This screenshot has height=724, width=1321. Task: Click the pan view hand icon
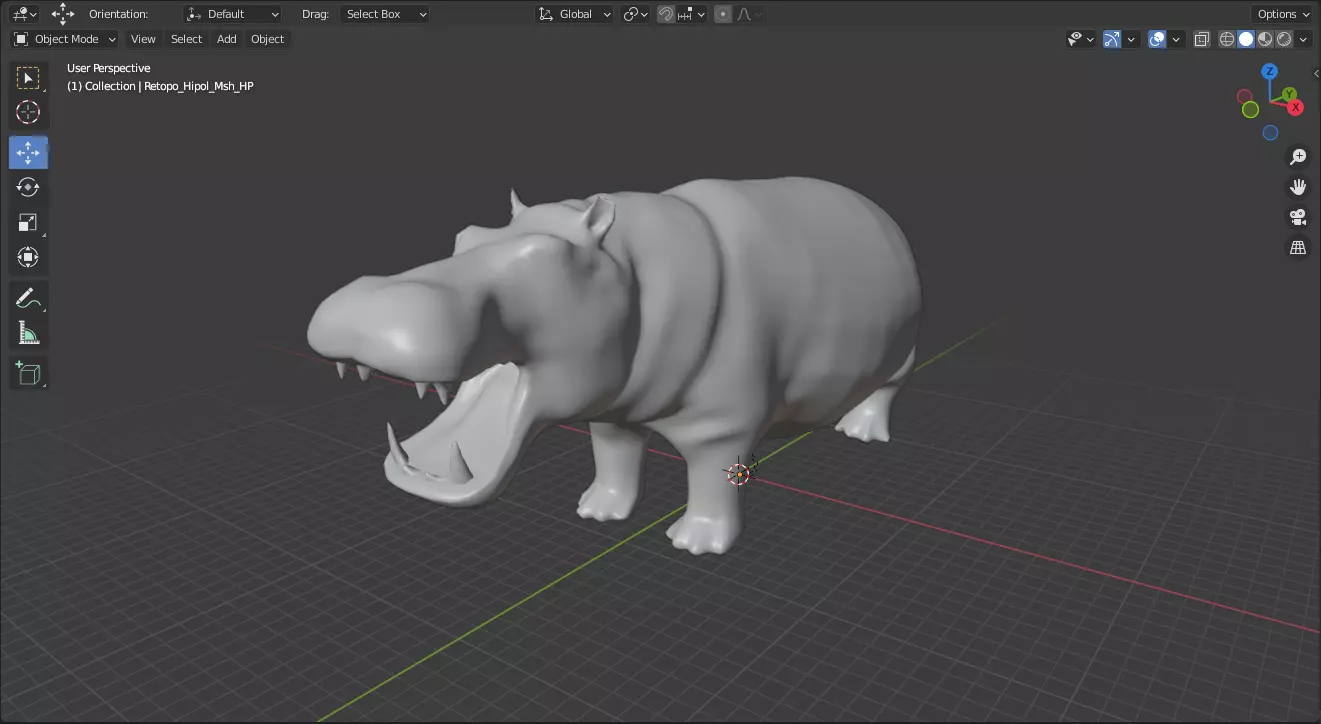[1298, 187]
